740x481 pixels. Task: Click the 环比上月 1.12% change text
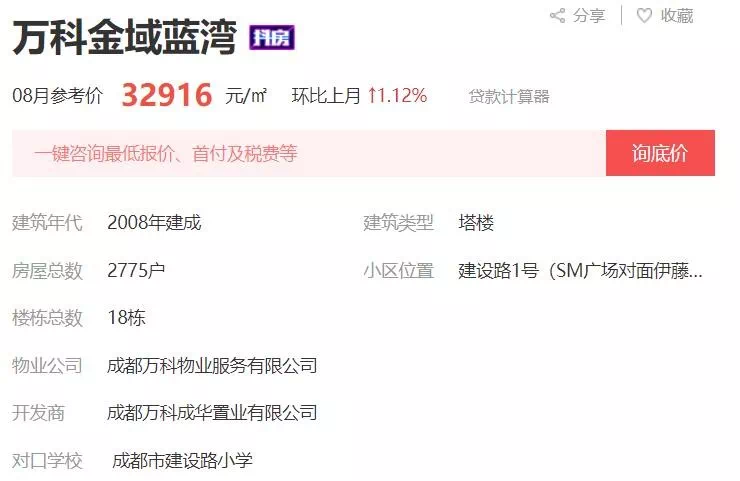359,95
